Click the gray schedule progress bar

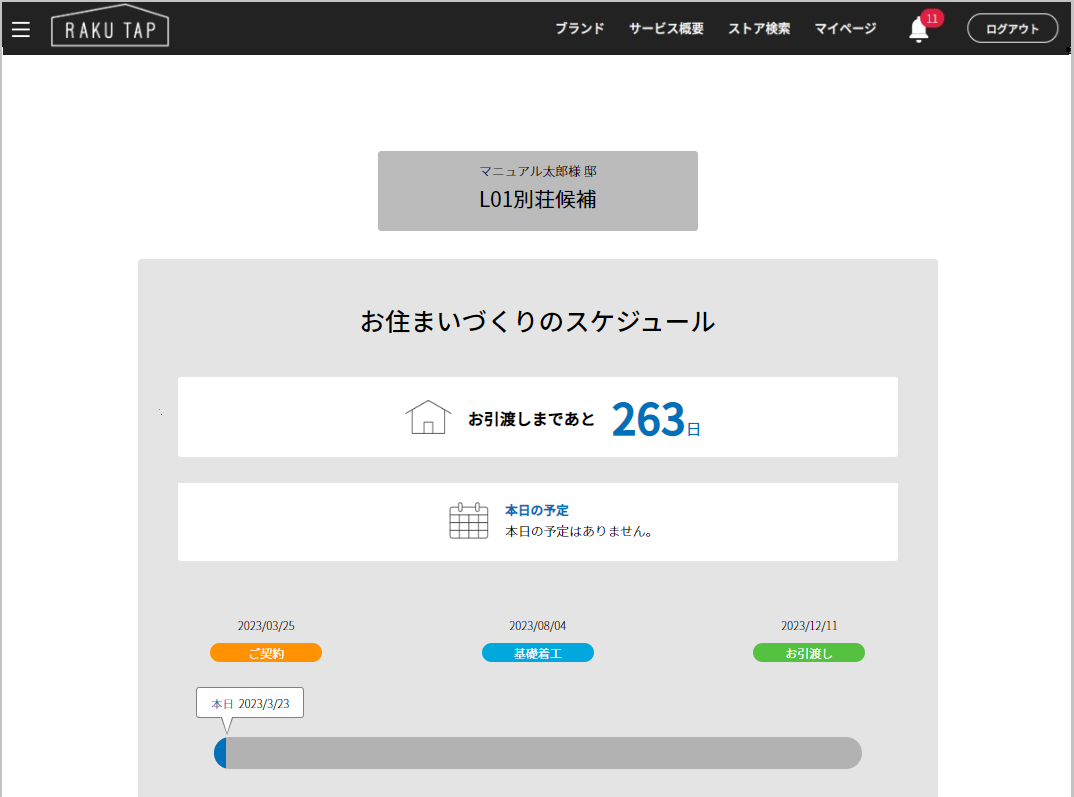pyautogui.click(x=540, y=753)
